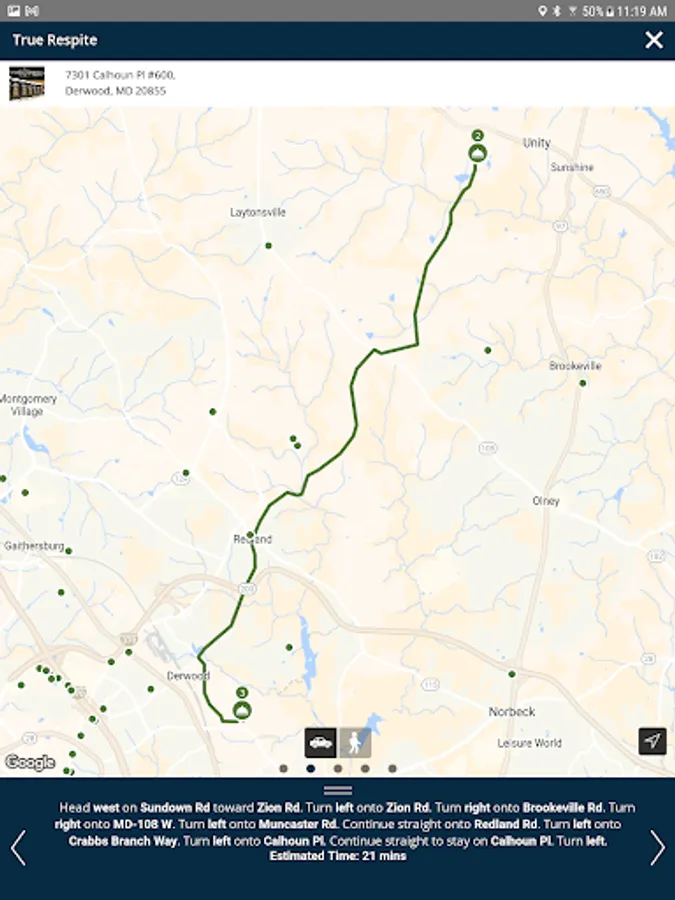675x900 pixels.
Task: Open Google logo link on map
Action: click(x=29, y=762)
